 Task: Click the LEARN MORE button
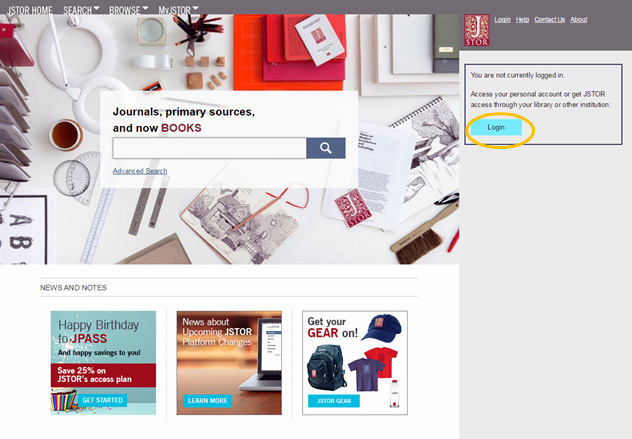(x=208, y=401)
